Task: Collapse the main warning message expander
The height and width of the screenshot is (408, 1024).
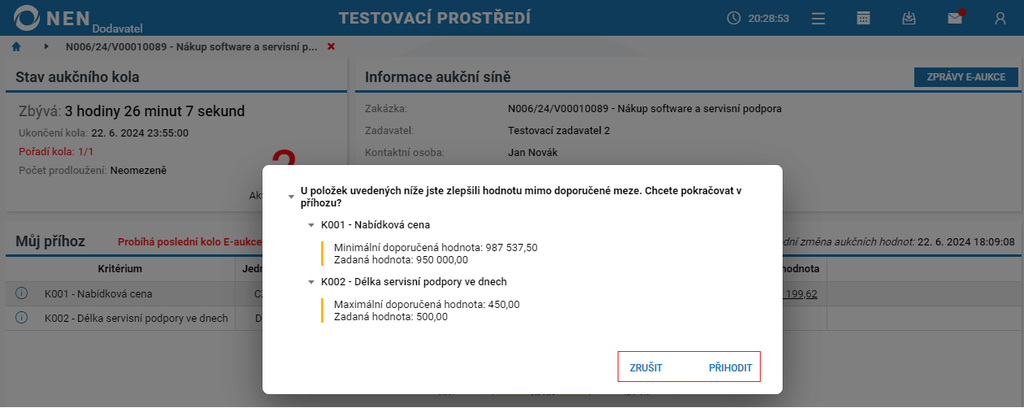Action: click(x=290, y=196)
